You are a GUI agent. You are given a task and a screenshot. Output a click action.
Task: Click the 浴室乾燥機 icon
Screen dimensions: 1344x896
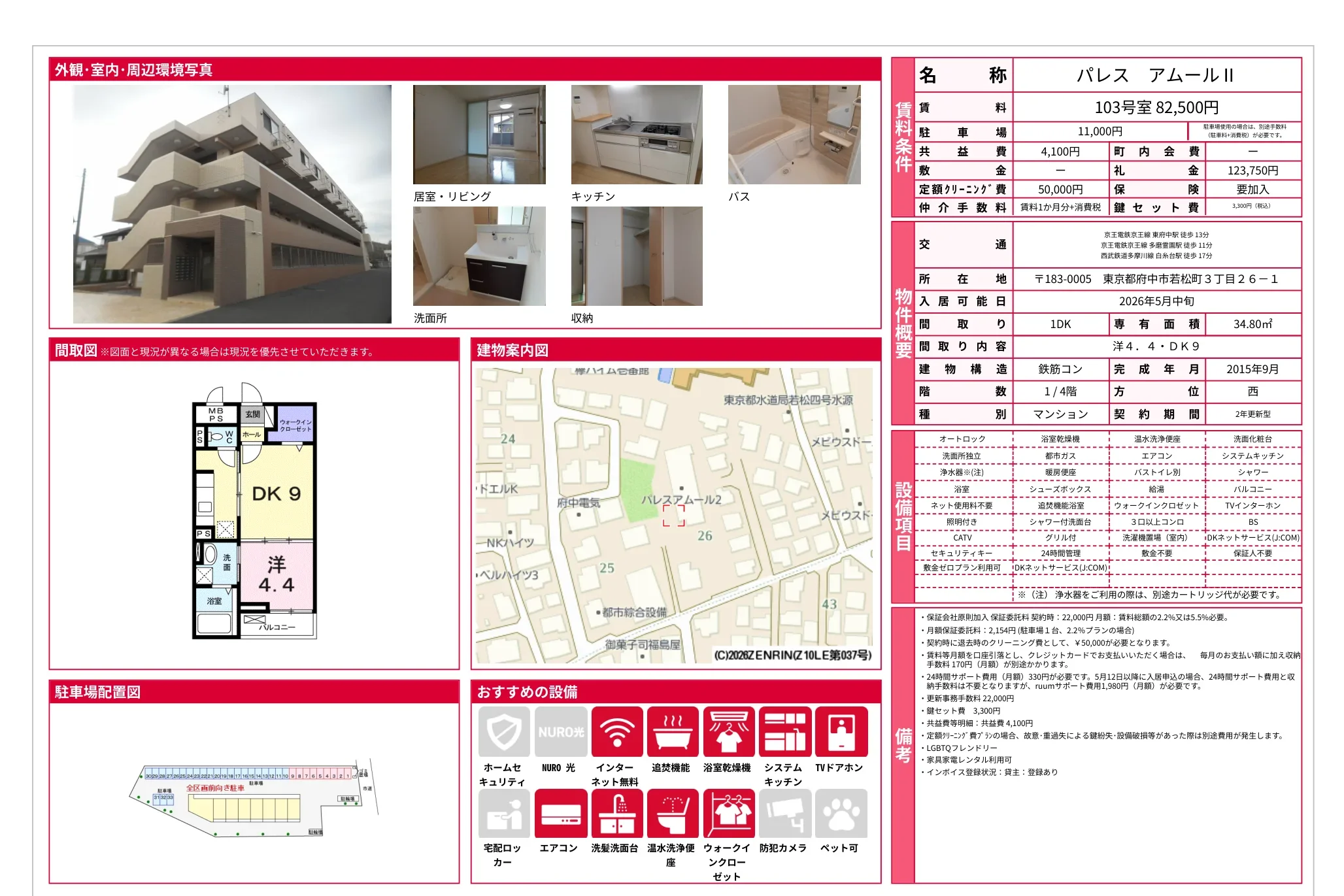[728, 732]
